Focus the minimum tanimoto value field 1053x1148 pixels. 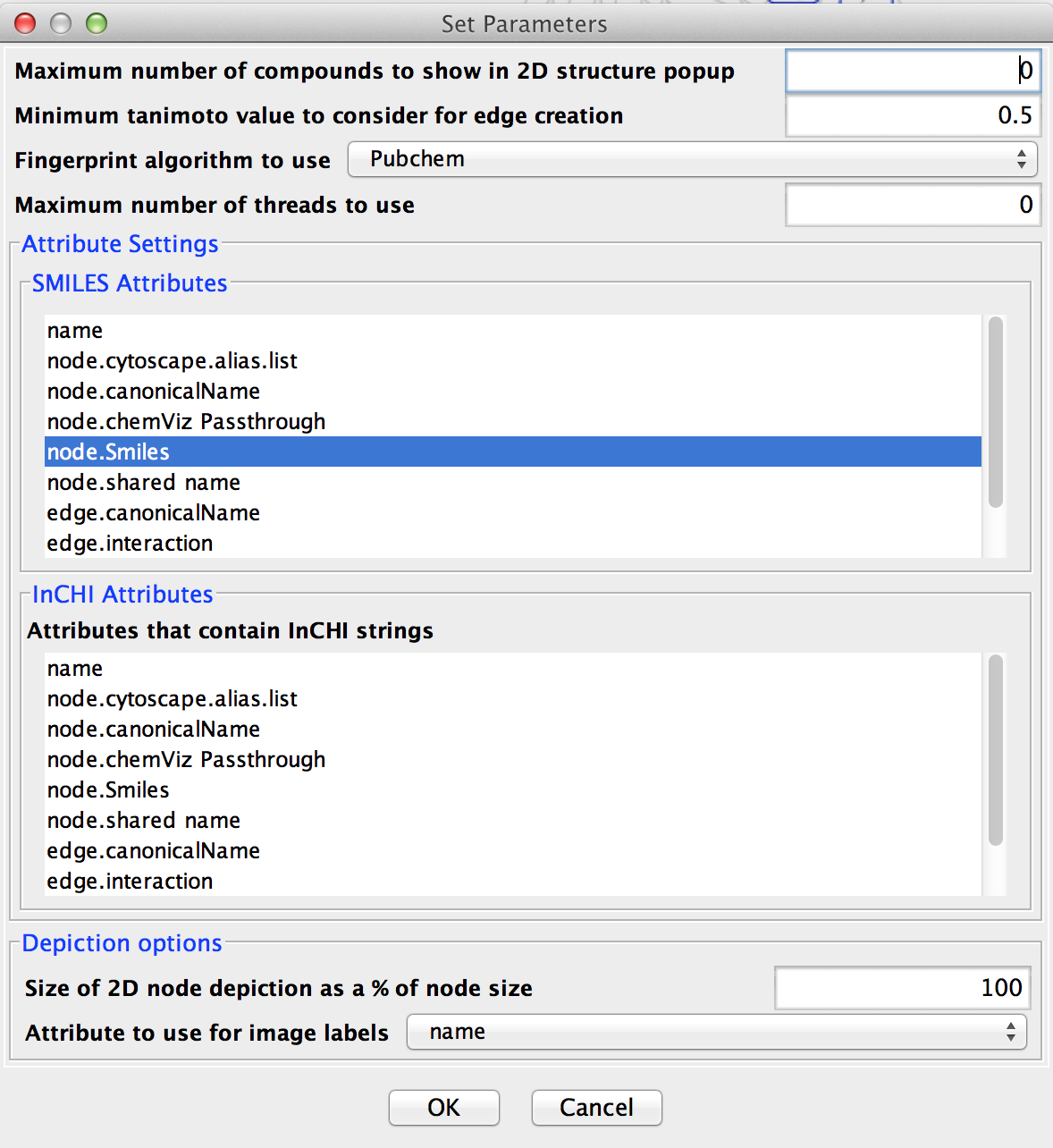(x=912, y=115)
